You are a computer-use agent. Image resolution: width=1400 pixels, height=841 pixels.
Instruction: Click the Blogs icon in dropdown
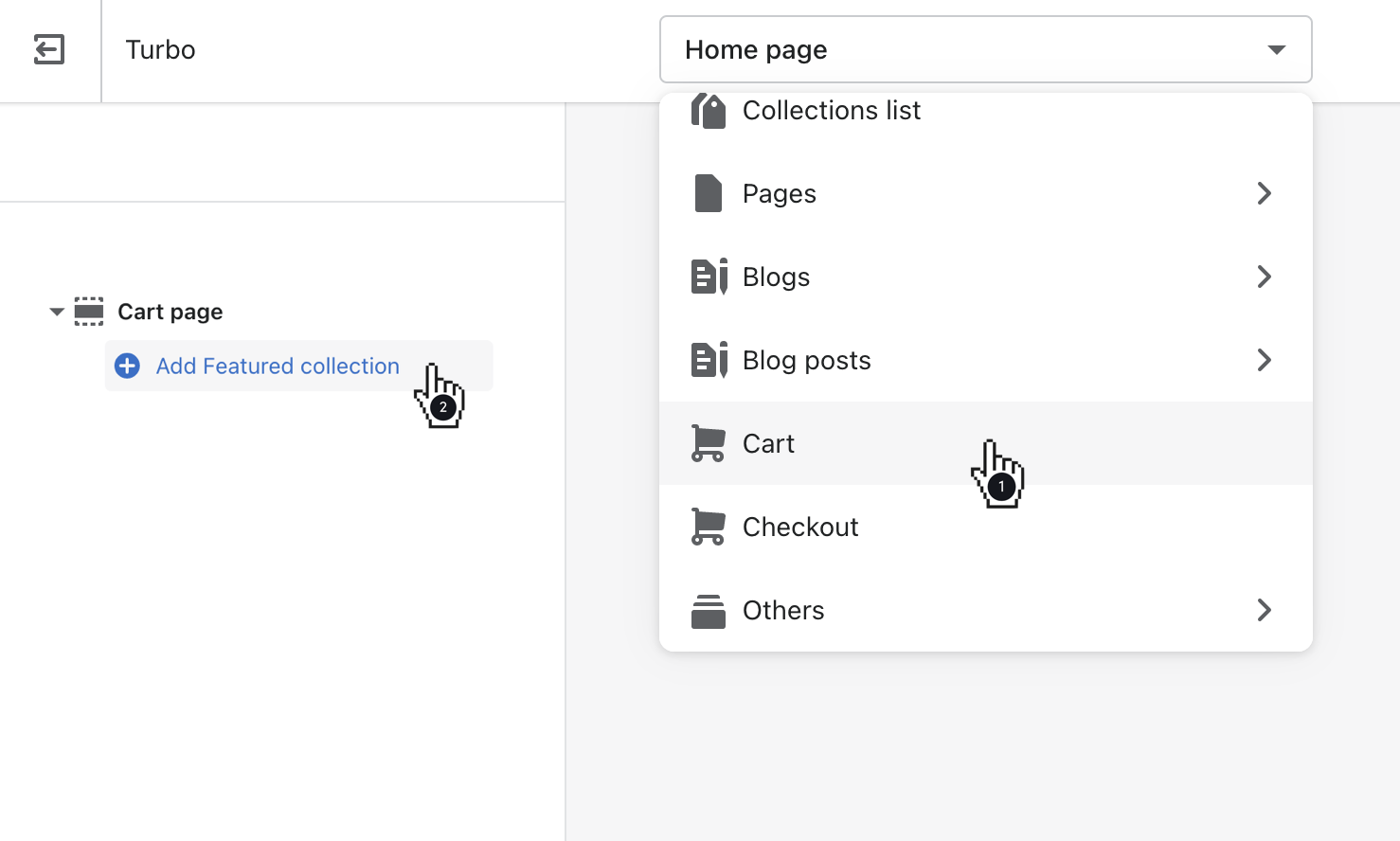[709, 277]
